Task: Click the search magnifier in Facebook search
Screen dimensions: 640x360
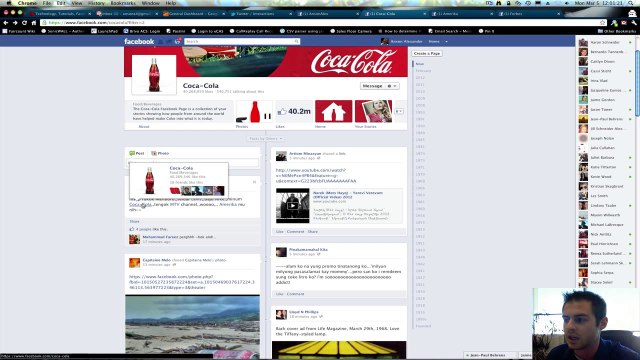Action: 297,41
